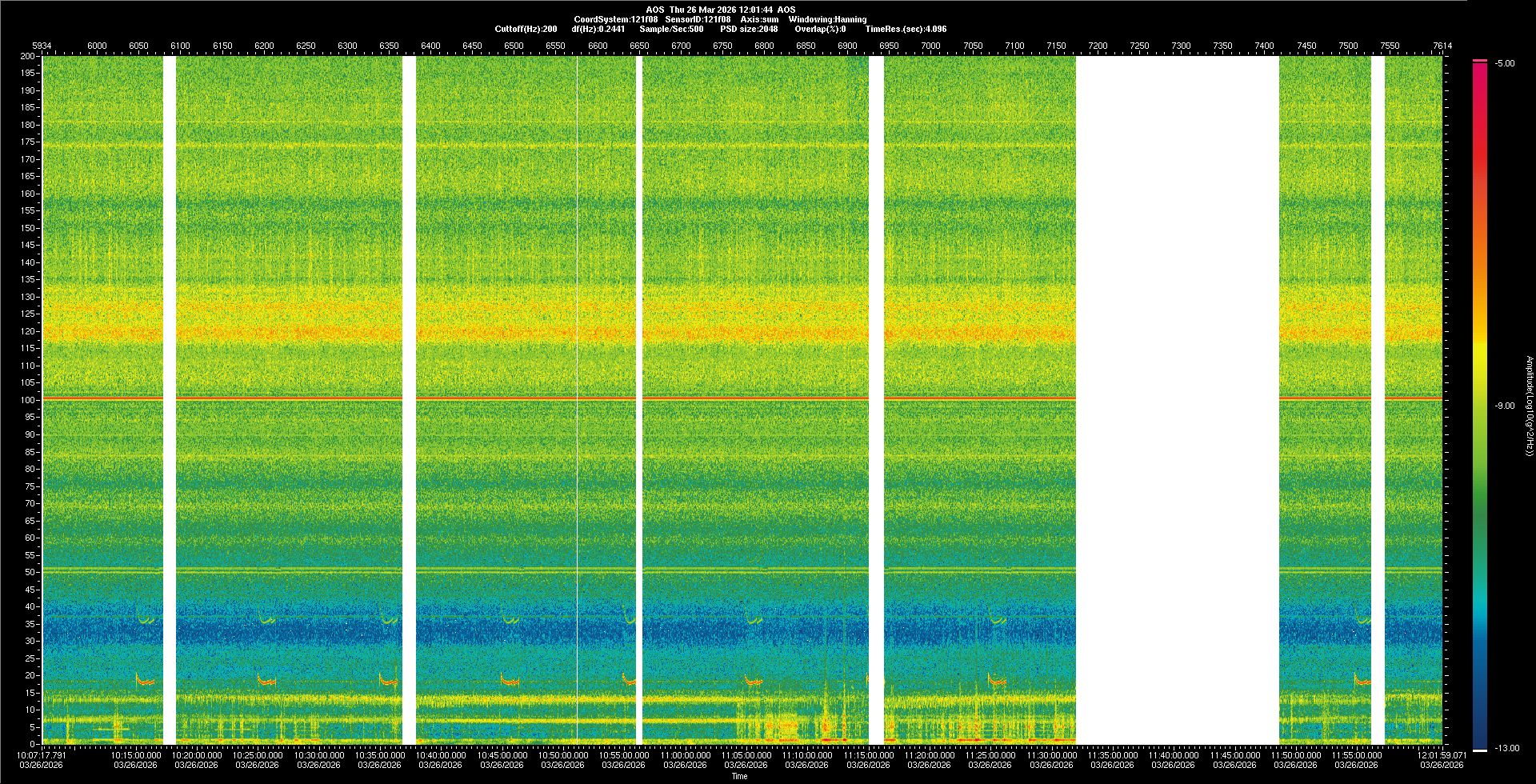Click the 7000 tick label on the top axis

tap(930, 46)
